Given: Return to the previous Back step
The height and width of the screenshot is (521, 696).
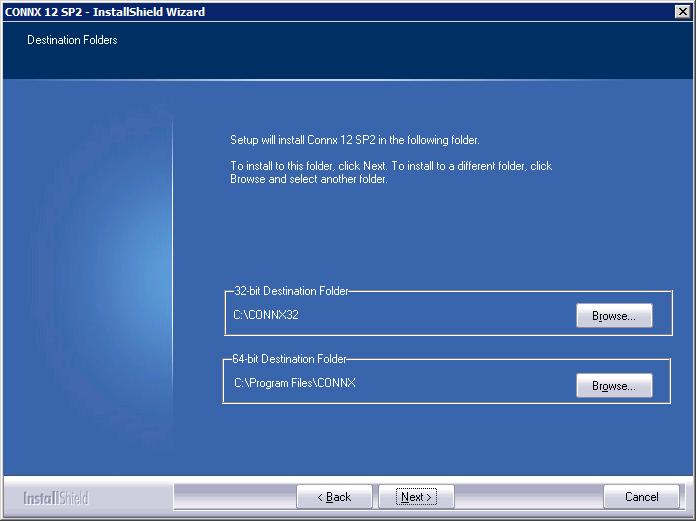Looking at the screenshot, I should (334, 497).
